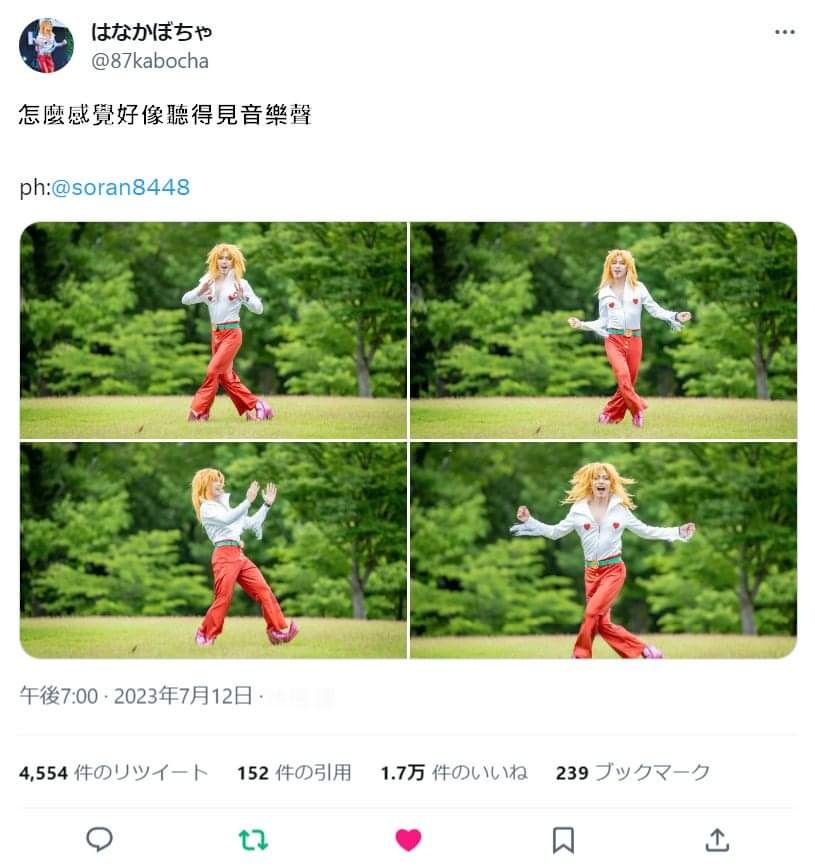View the top-left photo of the dancing cosplayer
815x867 pixels.
(213, 330)
